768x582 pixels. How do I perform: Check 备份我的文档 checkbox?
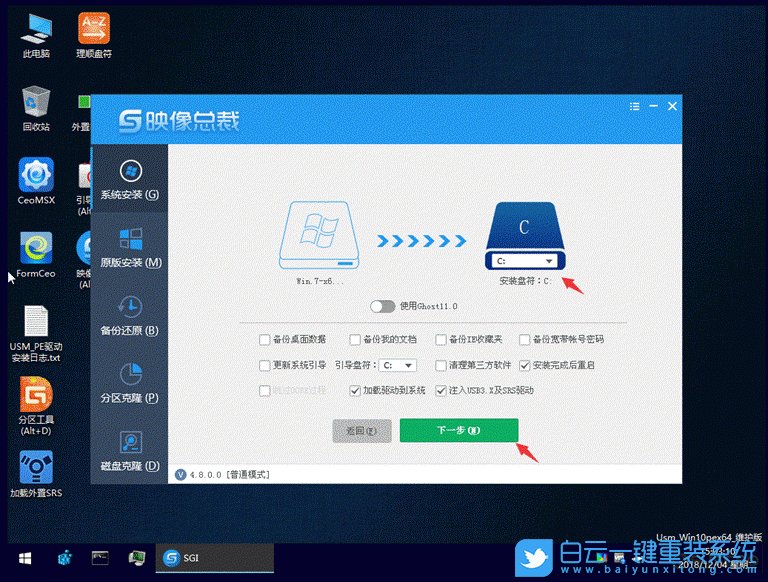pos(355,340)
